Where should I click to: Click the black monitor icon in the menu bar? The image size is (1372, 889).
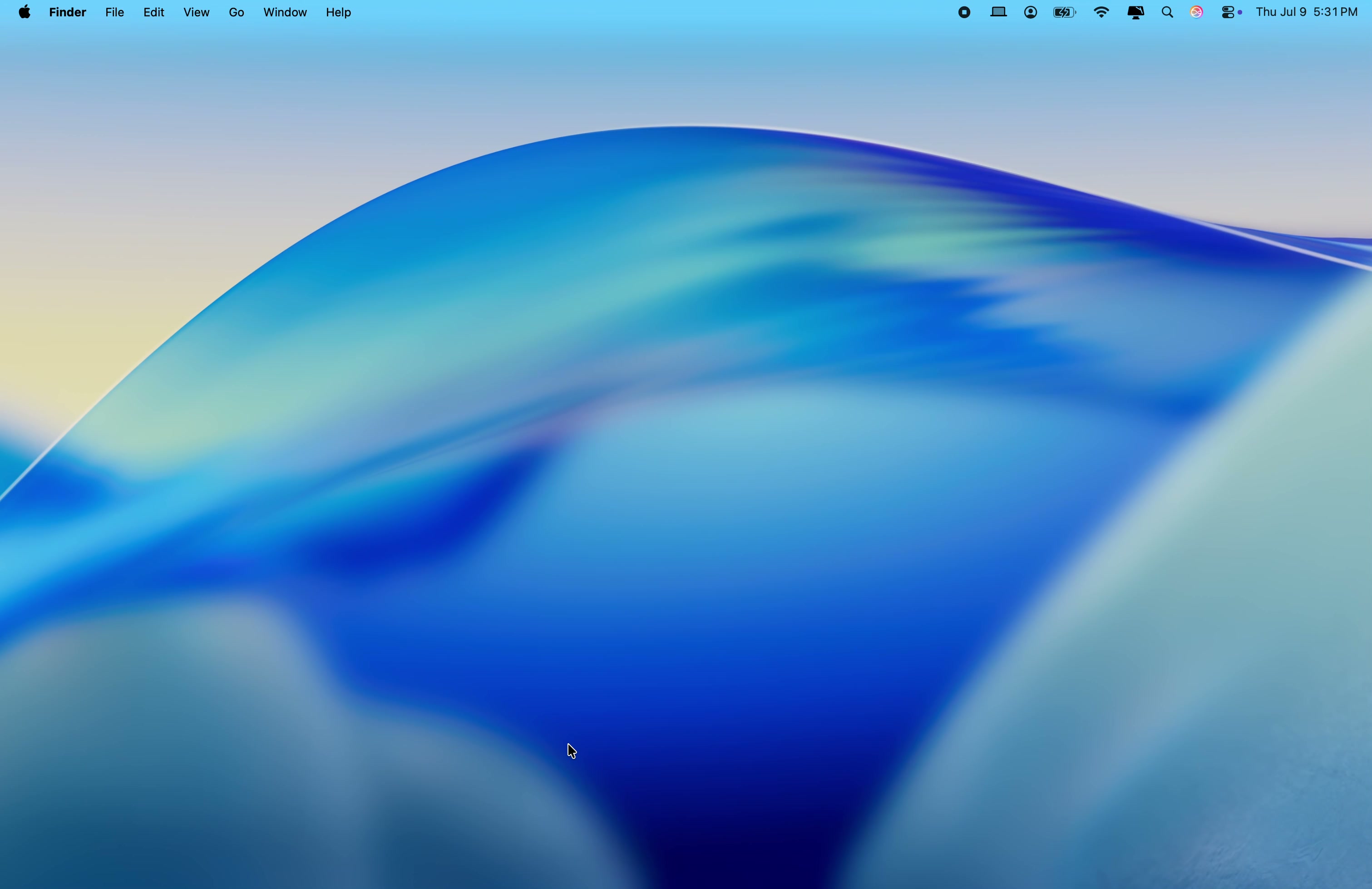[x=1135, y=12]
